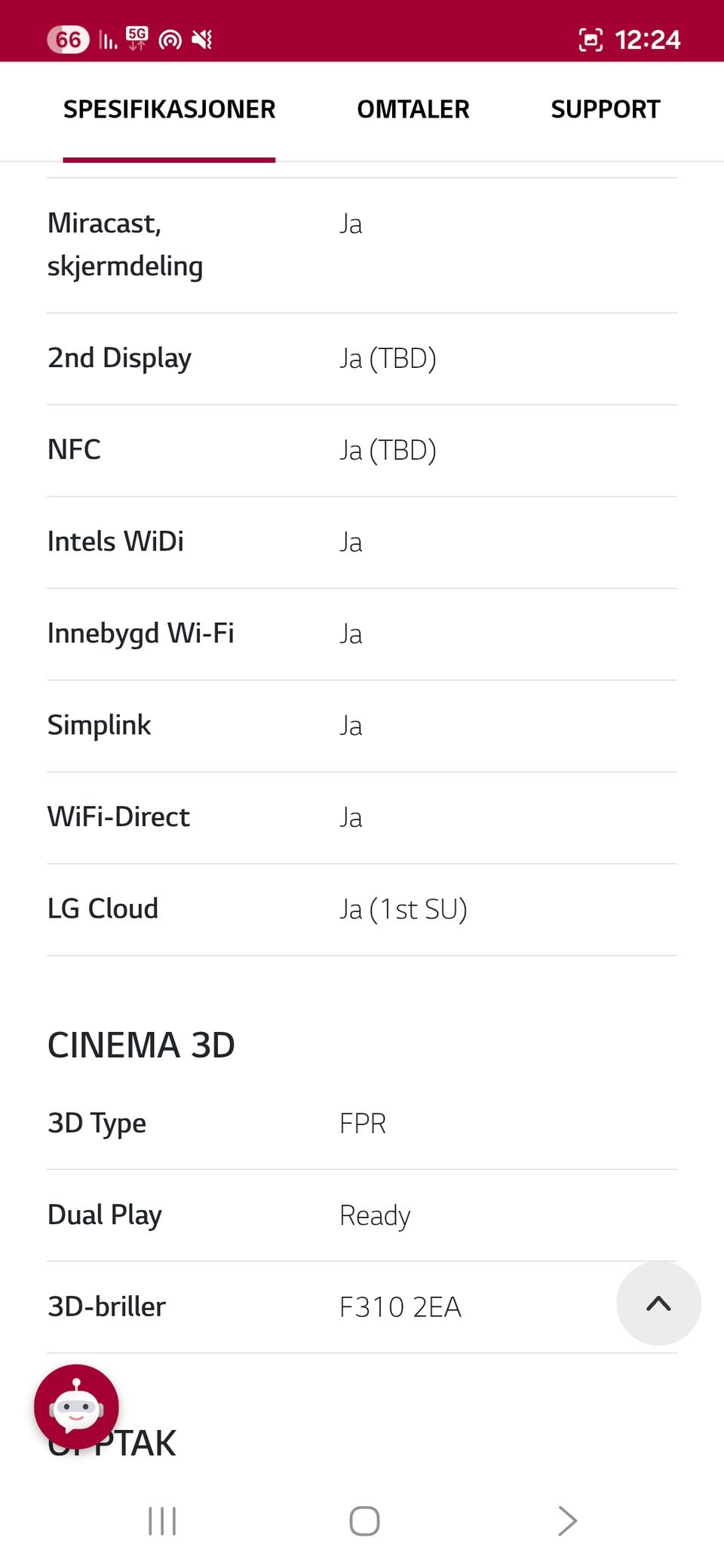Tap the 3D-briller value F310 2EA
Viewport: 724px width, 1568px height.
coord(400,1307)
